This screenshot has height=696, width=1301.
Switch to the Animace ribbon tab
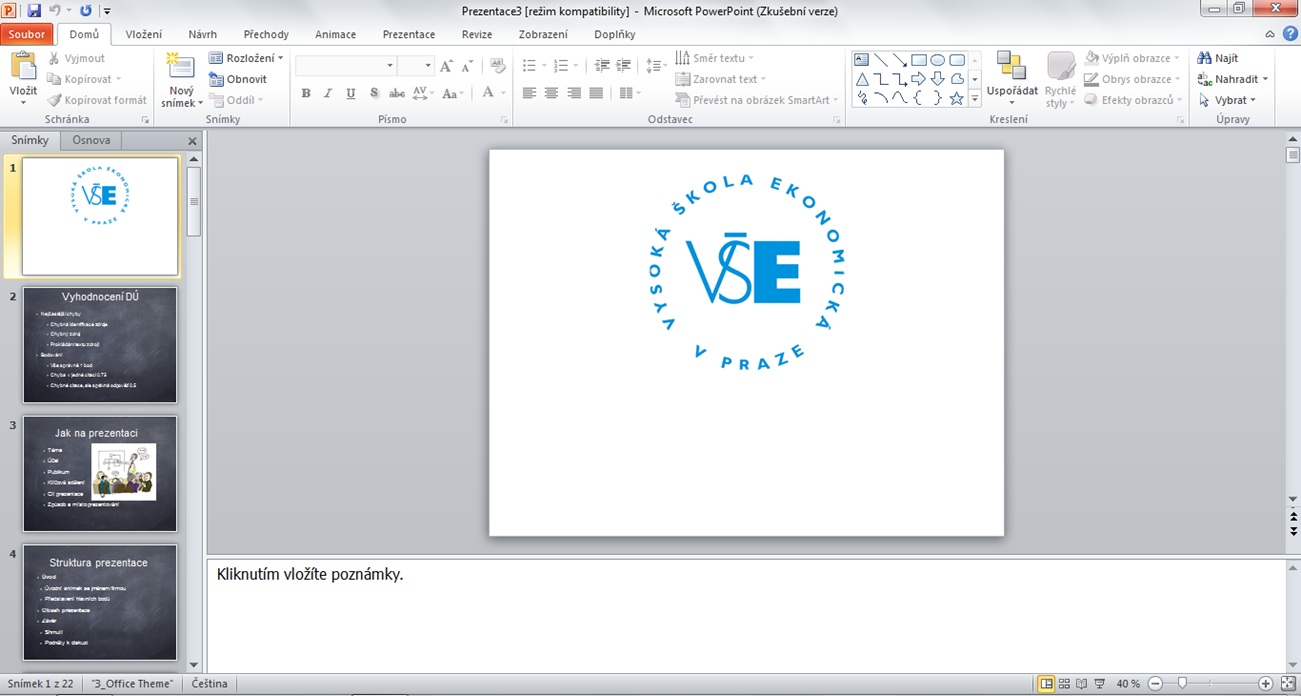point(336,34)
